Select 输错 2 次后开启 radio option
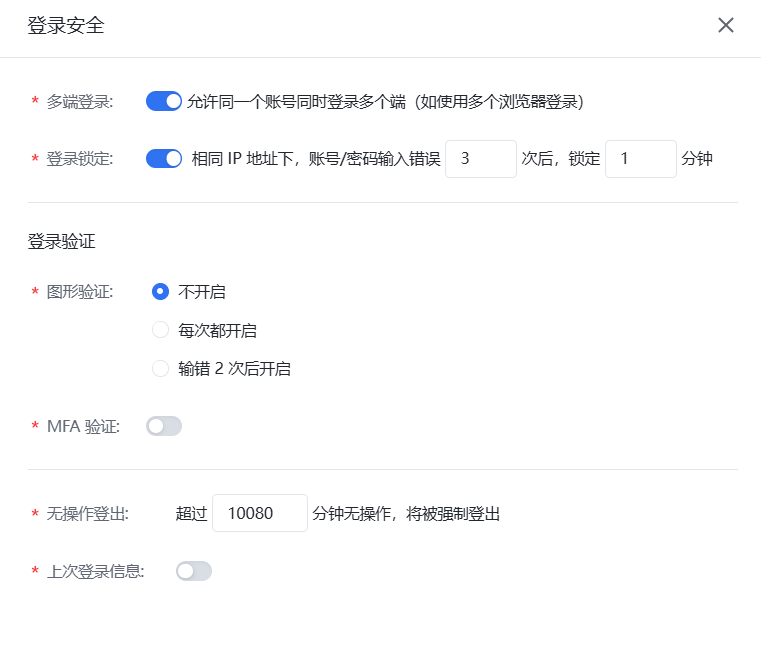Viewport: 761px width, 645px height. pos(160,369)
